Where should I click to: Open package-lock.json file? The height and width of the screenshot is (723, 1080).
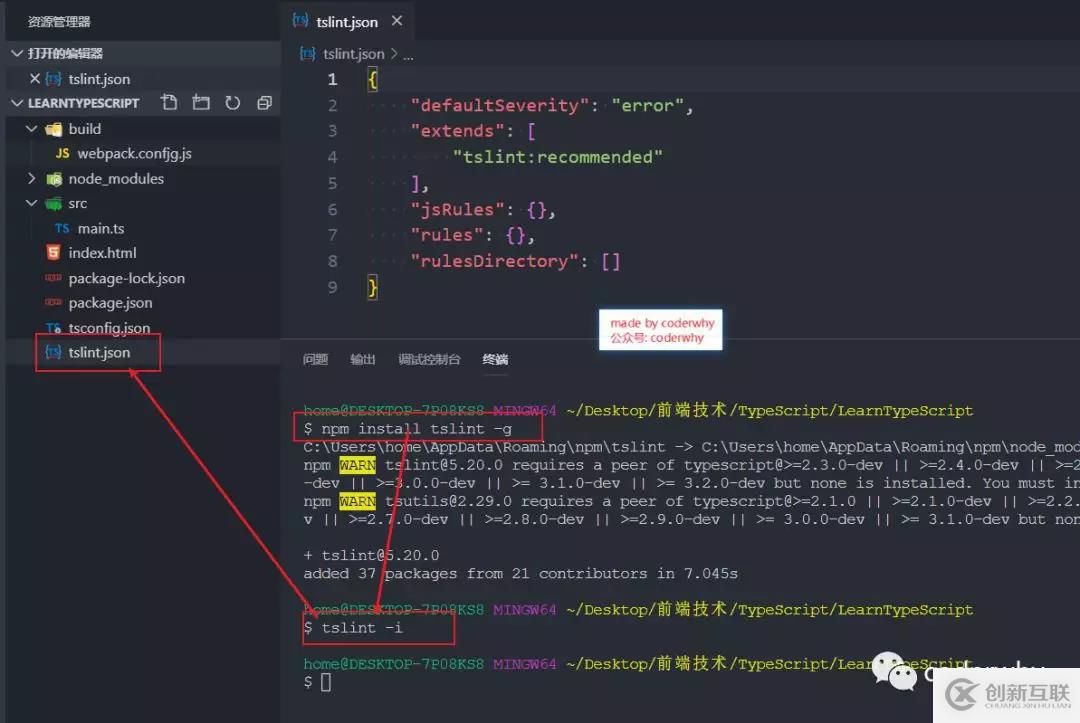[x=127, y=278]
